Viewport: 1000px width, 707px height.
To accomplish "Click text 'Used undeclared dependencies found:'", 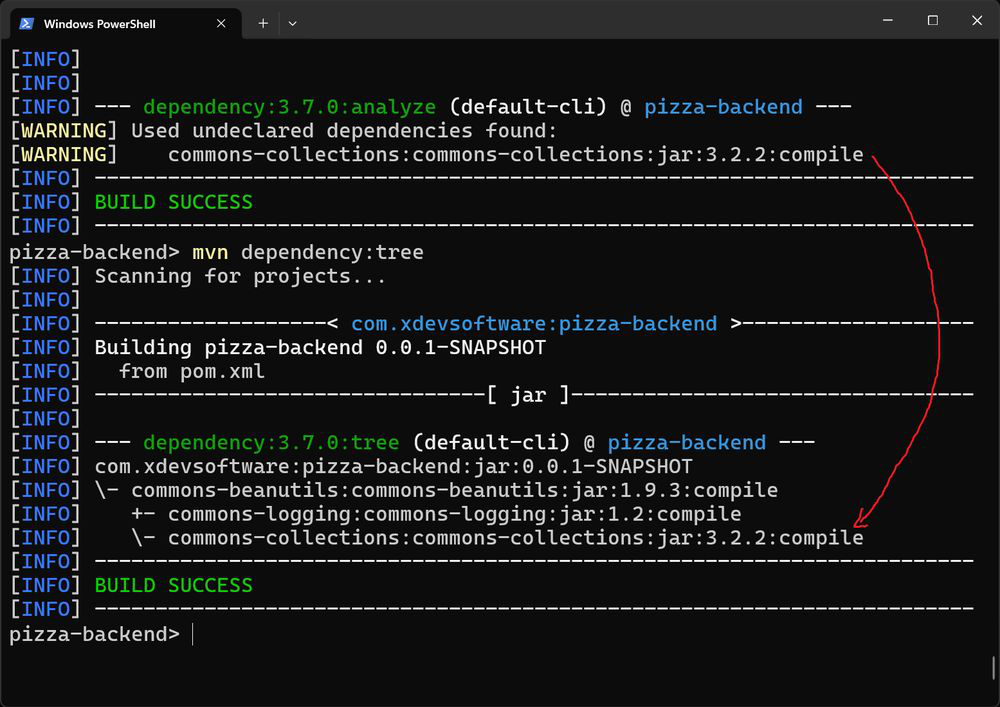I will (344, 131).
